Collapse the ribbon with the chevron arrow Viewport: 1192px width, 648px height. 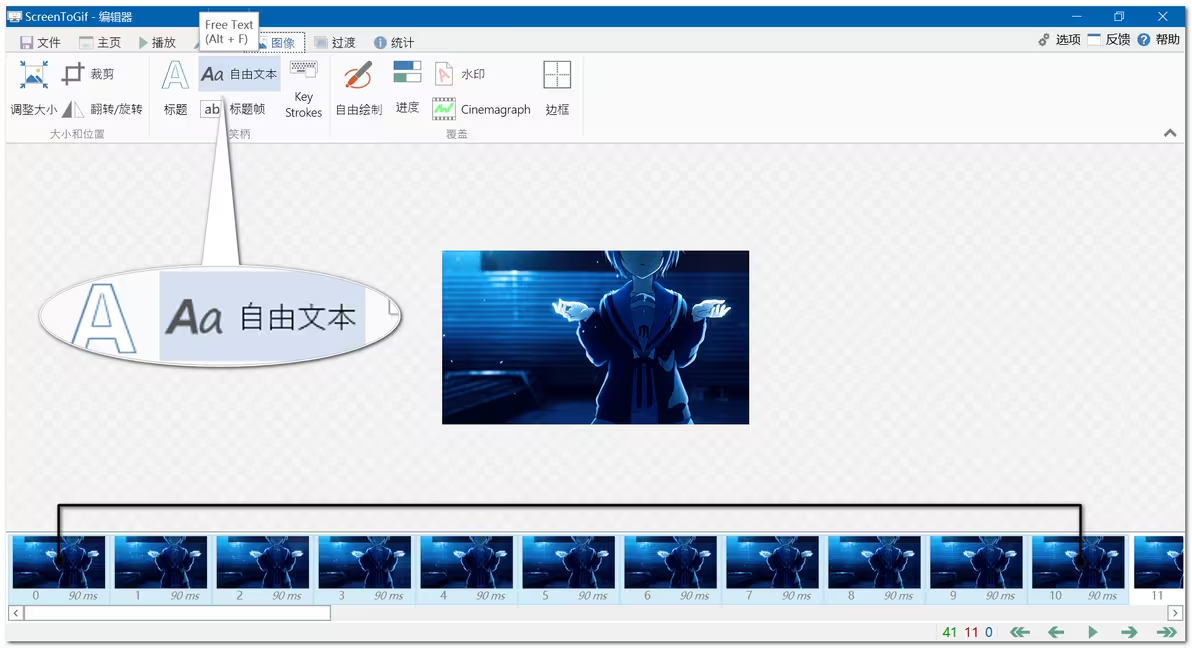[1170, 133]
